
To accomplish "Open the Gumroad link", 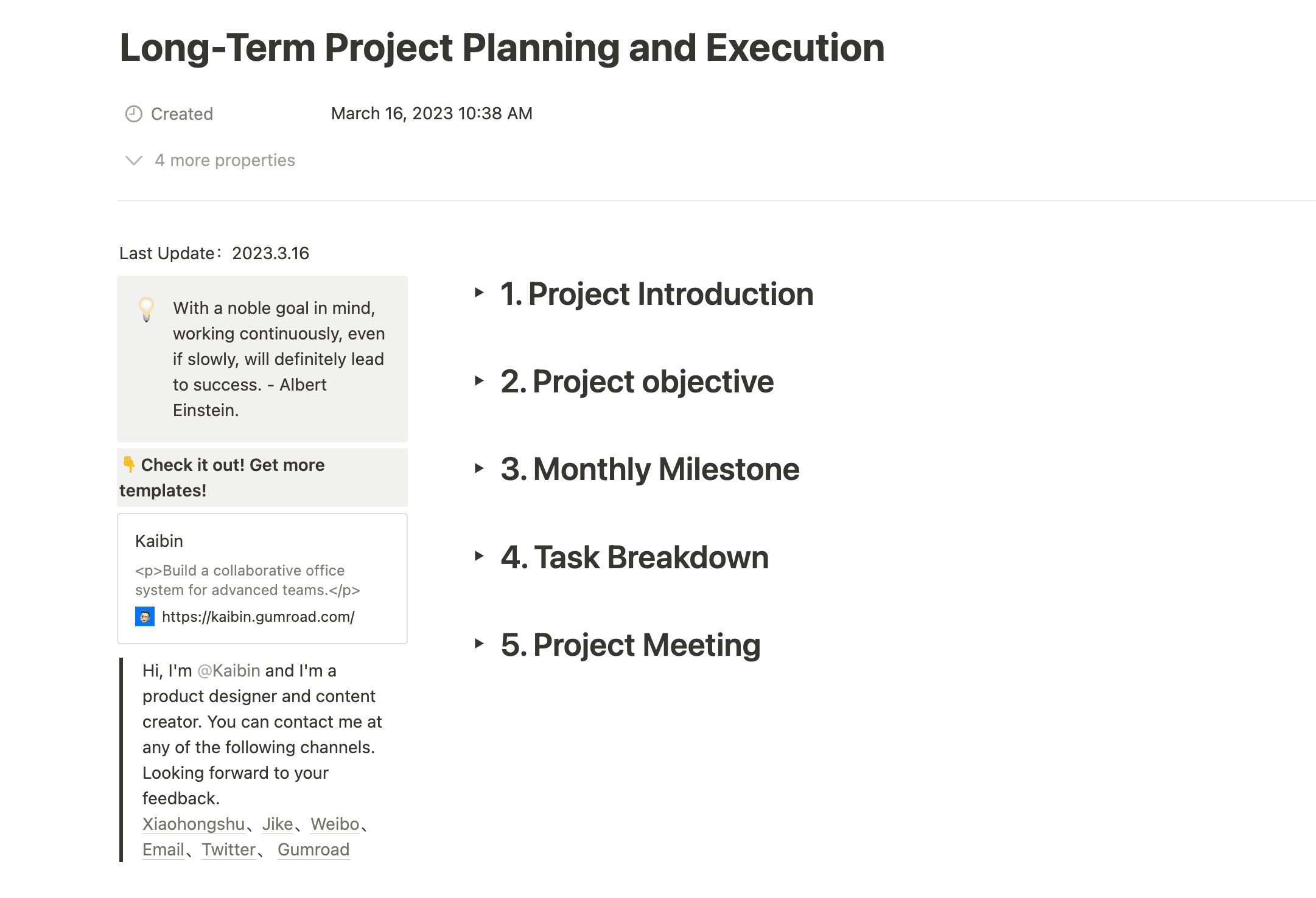I will point(313,849).
